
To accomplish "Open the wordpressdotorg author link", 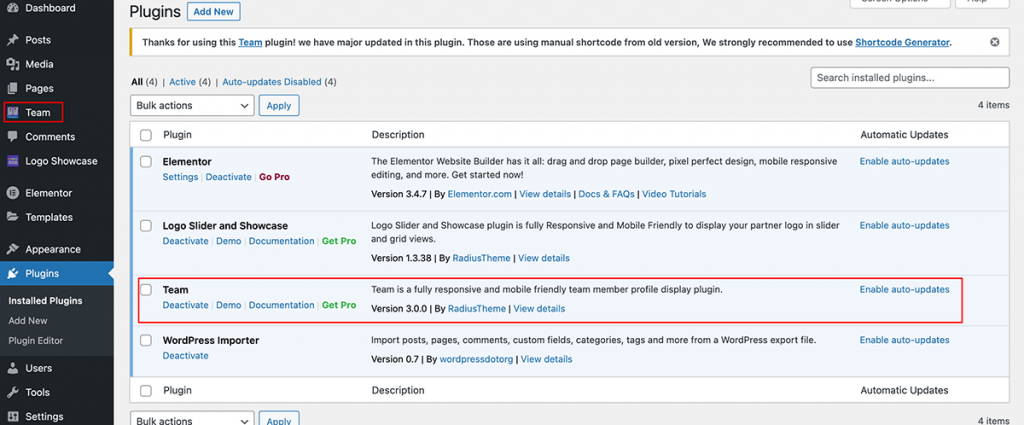I will (478, 359).
